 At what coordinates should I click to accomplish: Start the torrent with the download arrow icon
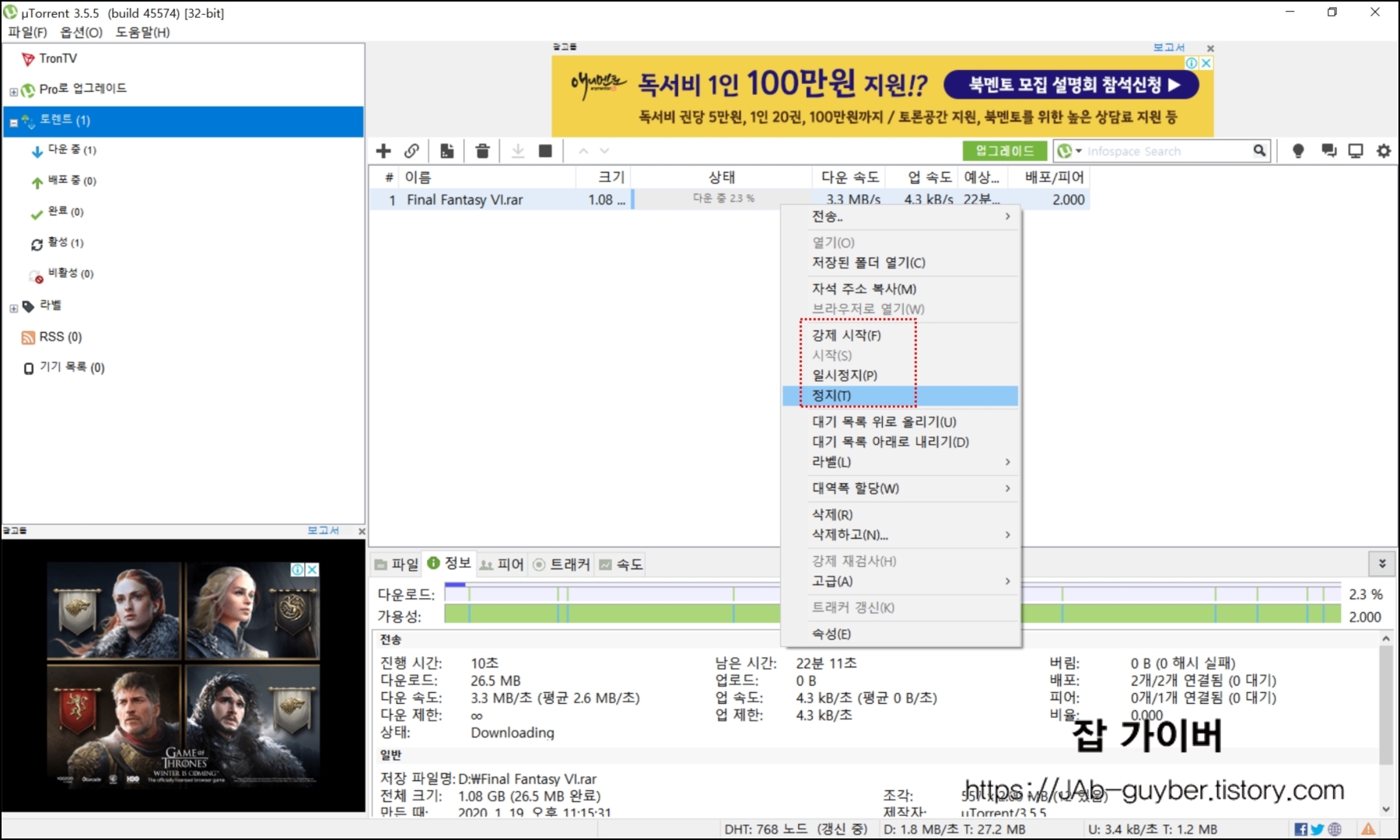(x=517, y=151)
